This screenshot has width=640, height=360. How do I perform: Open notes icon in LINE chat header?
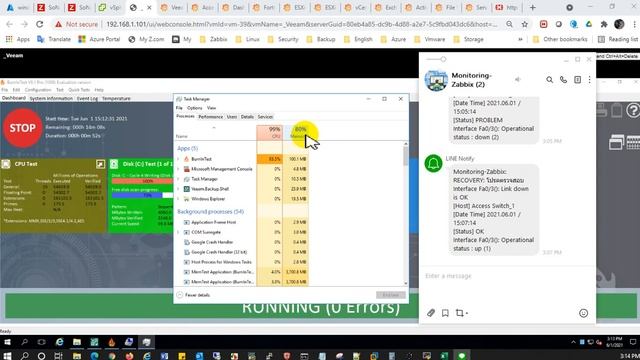[577, 80]
